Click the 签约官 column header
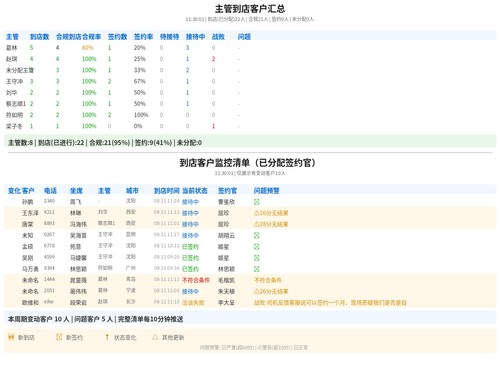 (x=227, y=191)
